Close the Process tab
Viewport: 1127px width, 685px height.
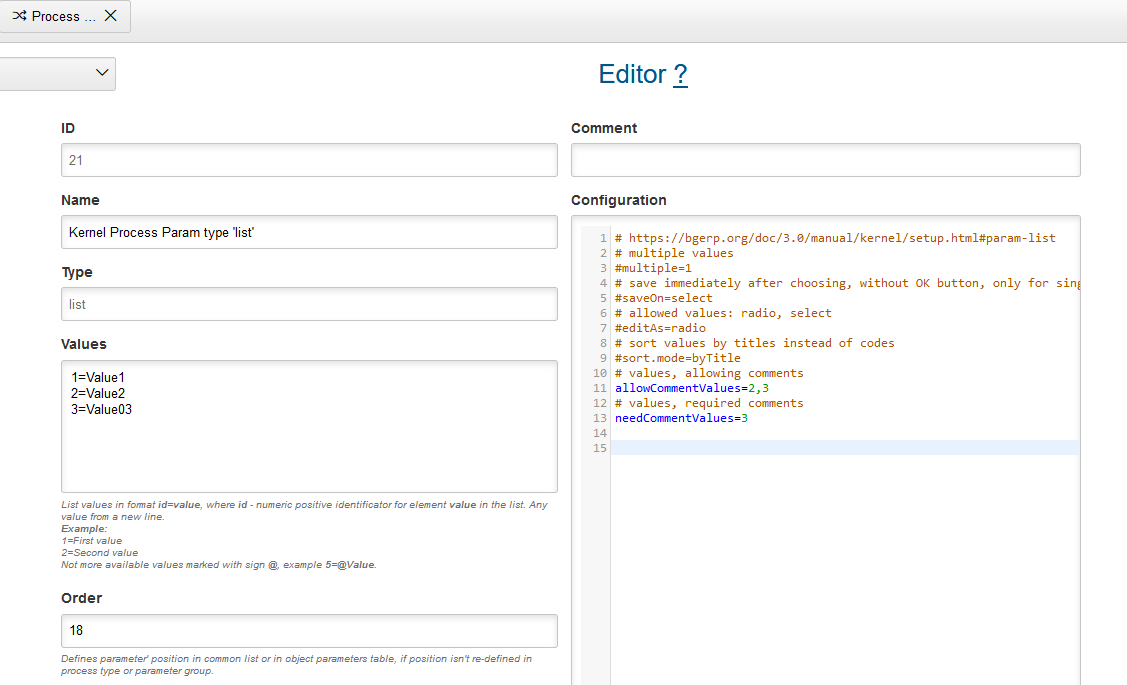(x=110, y=16)
